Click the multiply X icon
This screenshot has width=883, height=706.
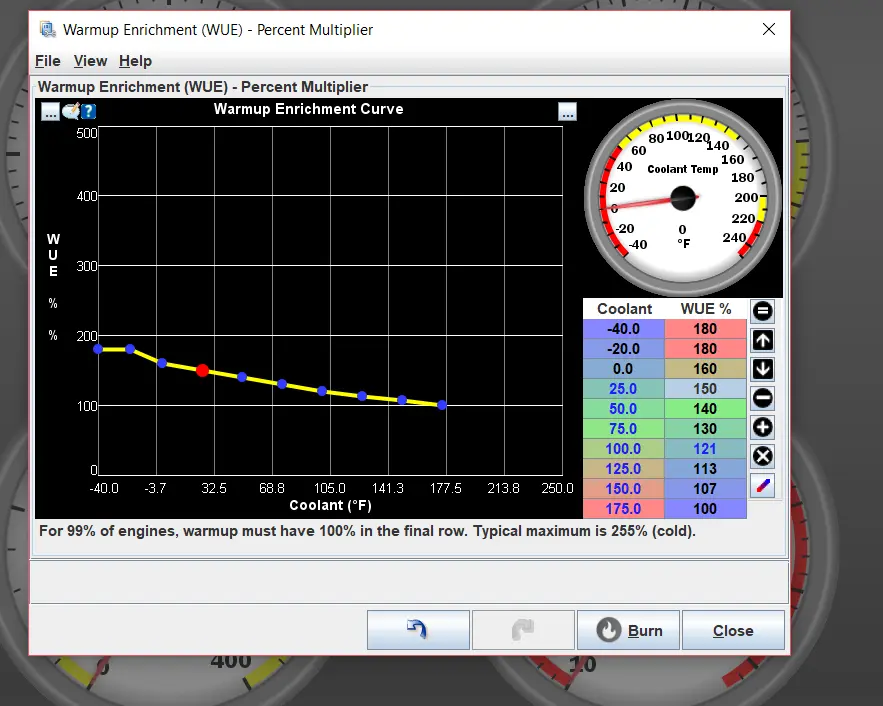click(762, 457)
